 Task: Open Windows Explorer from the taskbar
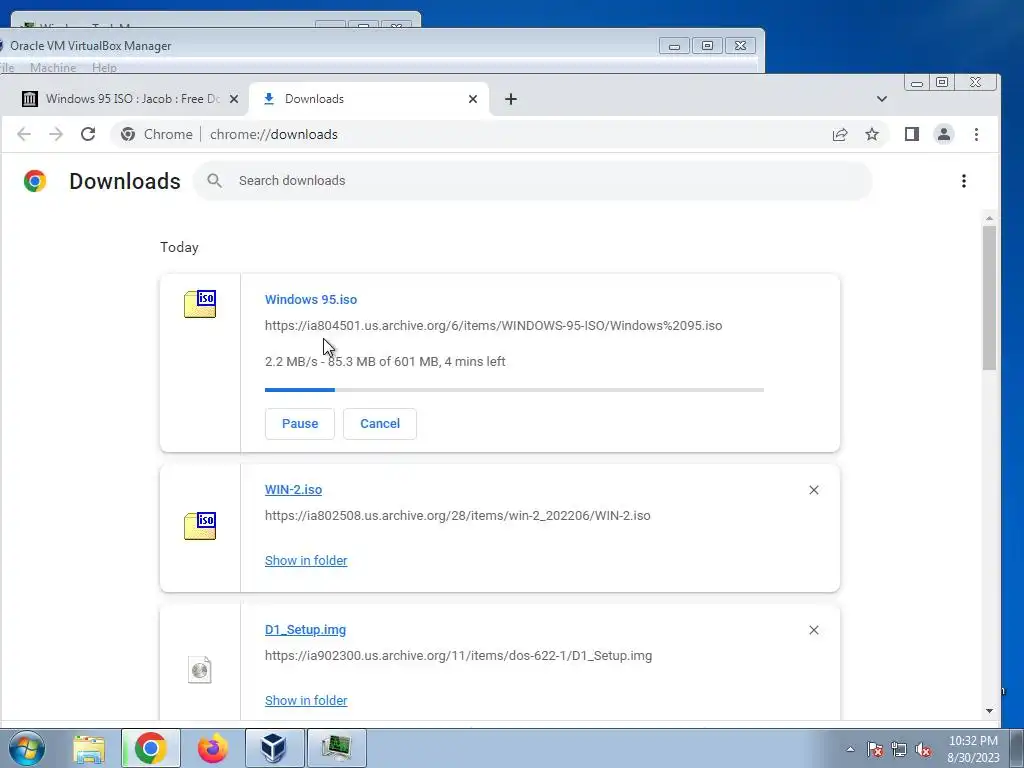pyautogui.click(x=89, y=748)
